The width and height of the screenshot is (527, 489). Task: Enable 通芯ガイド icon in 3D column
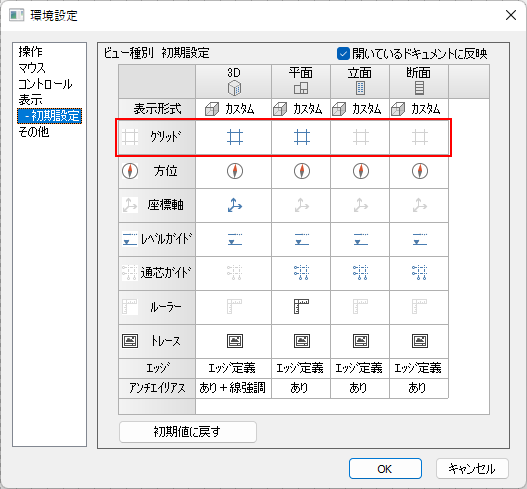coord(235,273)
